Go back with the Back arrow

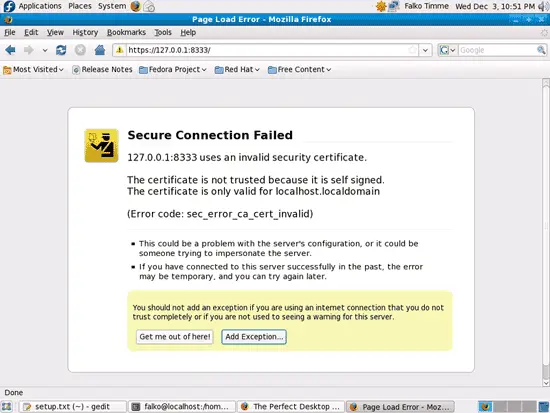(11, 50)
